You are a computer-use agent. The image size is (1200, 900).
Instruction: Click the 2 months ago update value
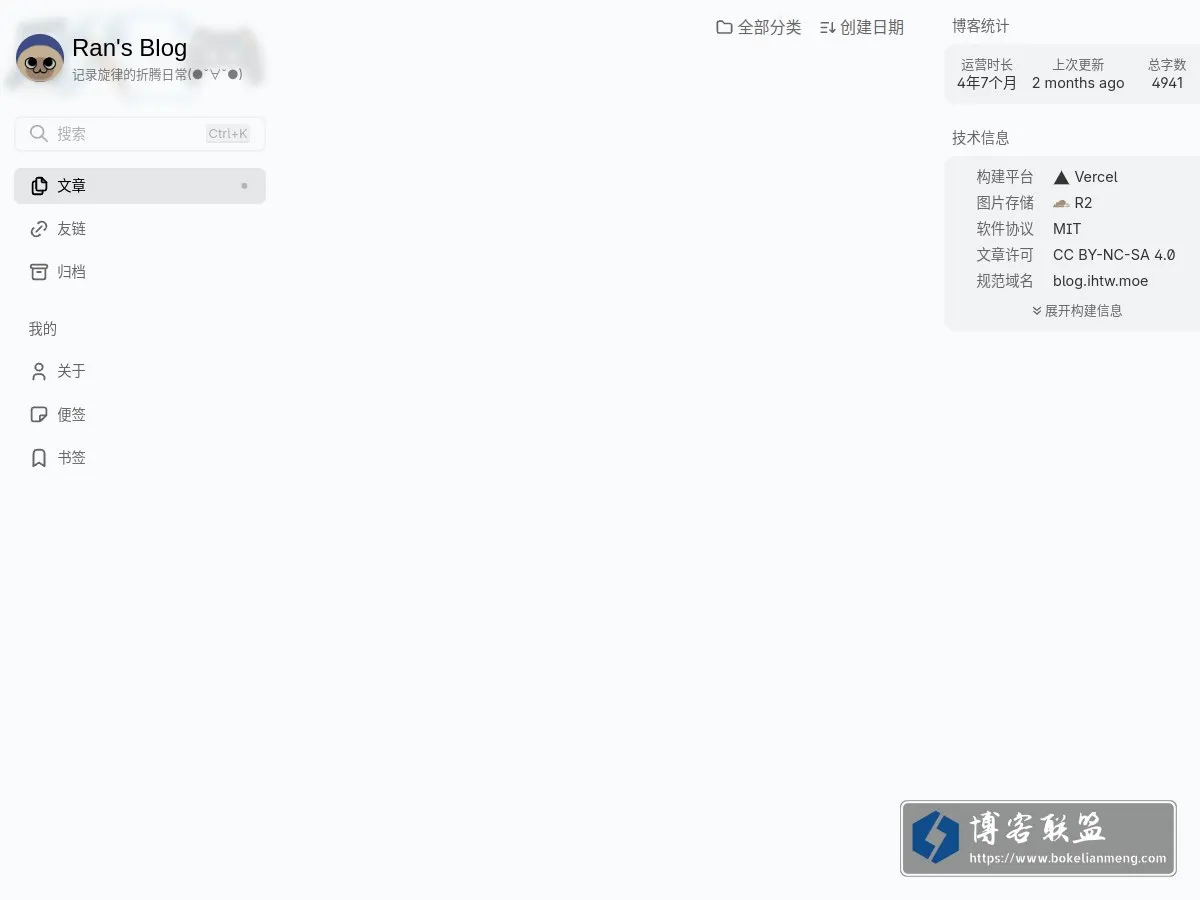pyautogui.click(x=1078, y=83)
